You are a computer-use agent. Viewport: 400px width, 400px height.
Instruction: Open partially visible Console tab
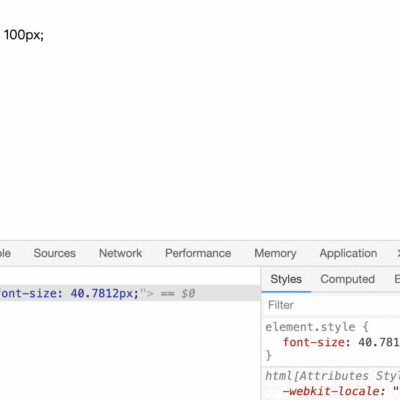tap(5, 253)
